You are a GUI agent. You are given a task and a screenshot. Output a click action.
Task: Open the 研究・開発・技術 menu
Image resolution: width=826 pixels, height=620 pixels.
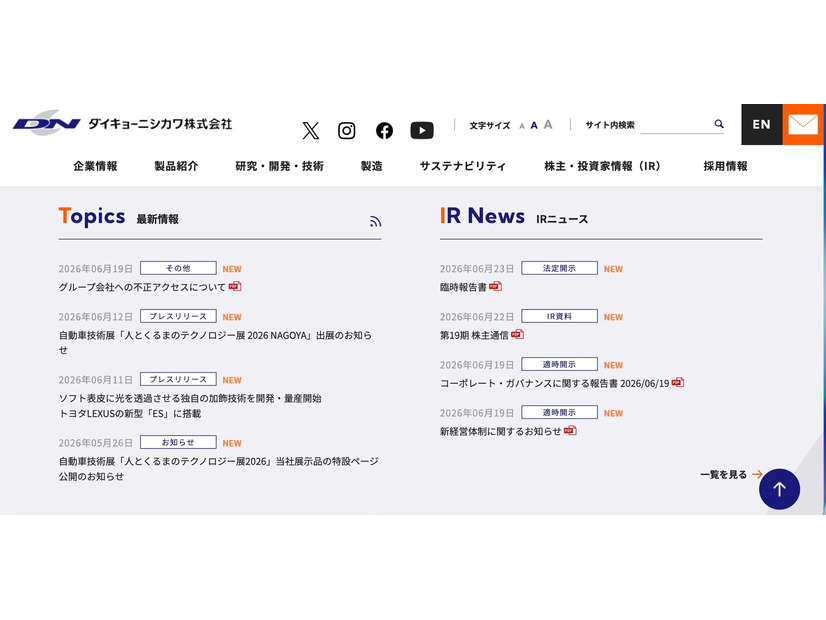pyautogui.click(x=279, y=166)
